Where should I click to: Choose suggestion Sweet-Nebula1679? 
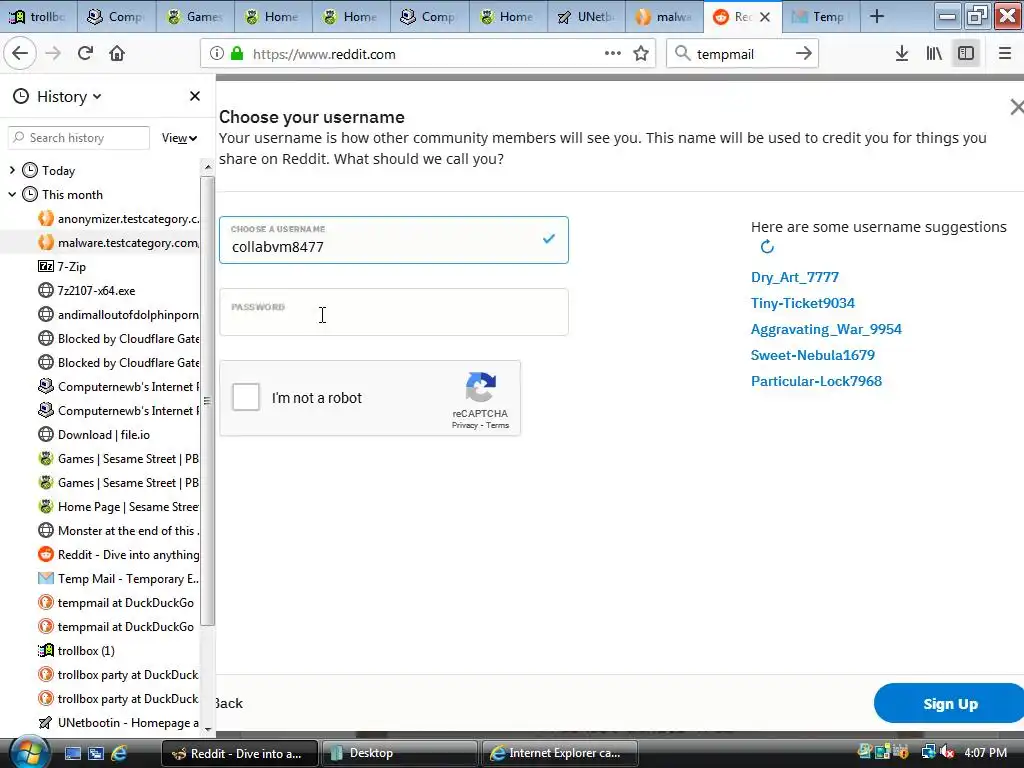[812, 355]
